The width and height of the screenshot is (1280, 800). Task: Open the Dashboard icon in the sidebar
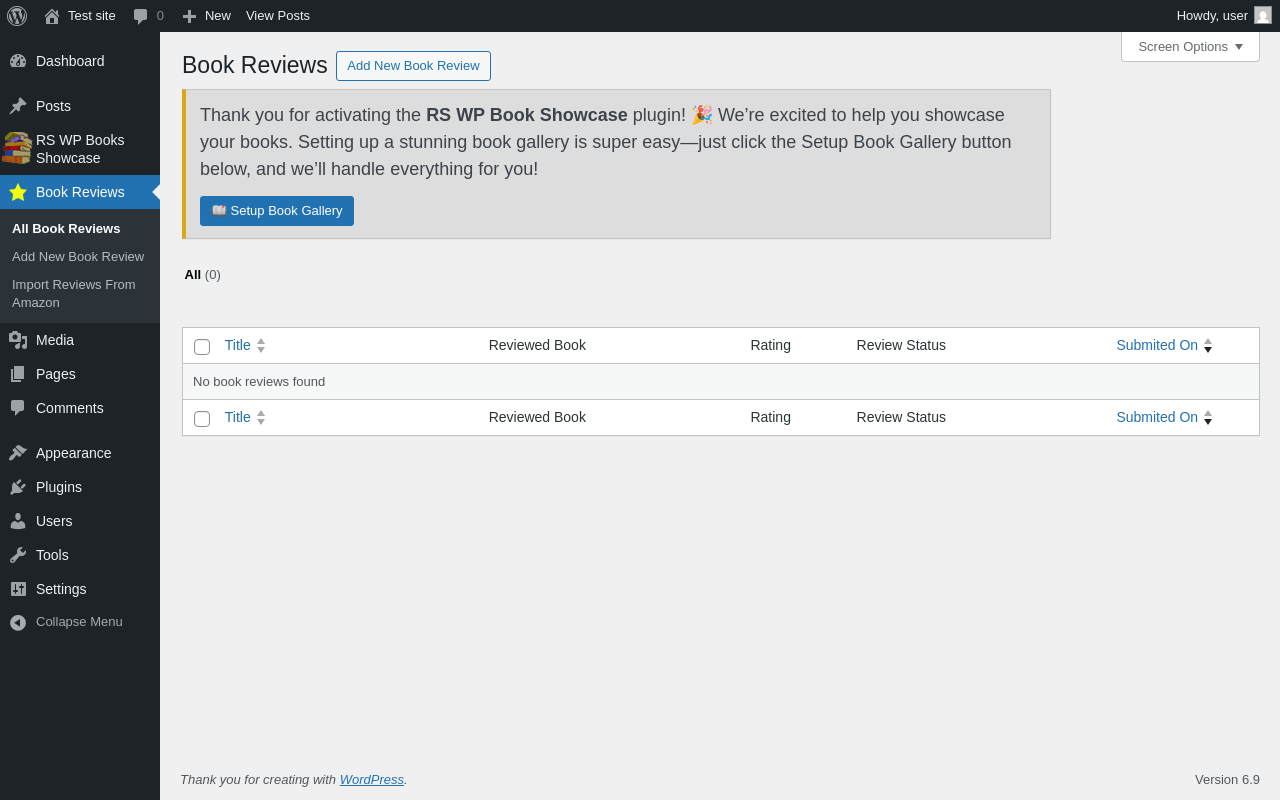coord(18,61)
